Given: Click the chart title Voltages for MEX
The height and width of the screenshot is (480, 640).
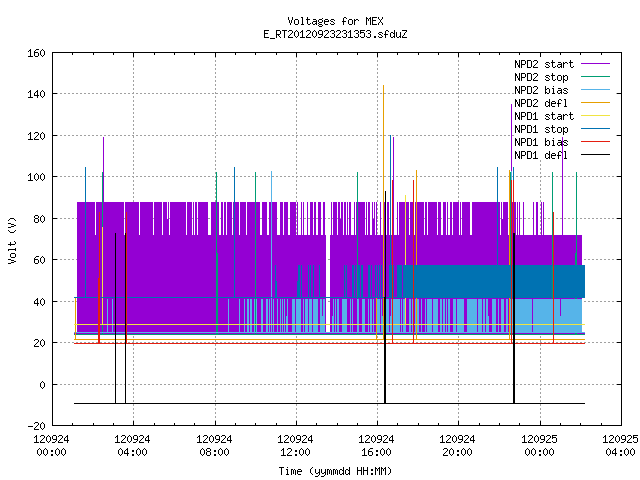Looking at the screenshot, I should point(336,21).
